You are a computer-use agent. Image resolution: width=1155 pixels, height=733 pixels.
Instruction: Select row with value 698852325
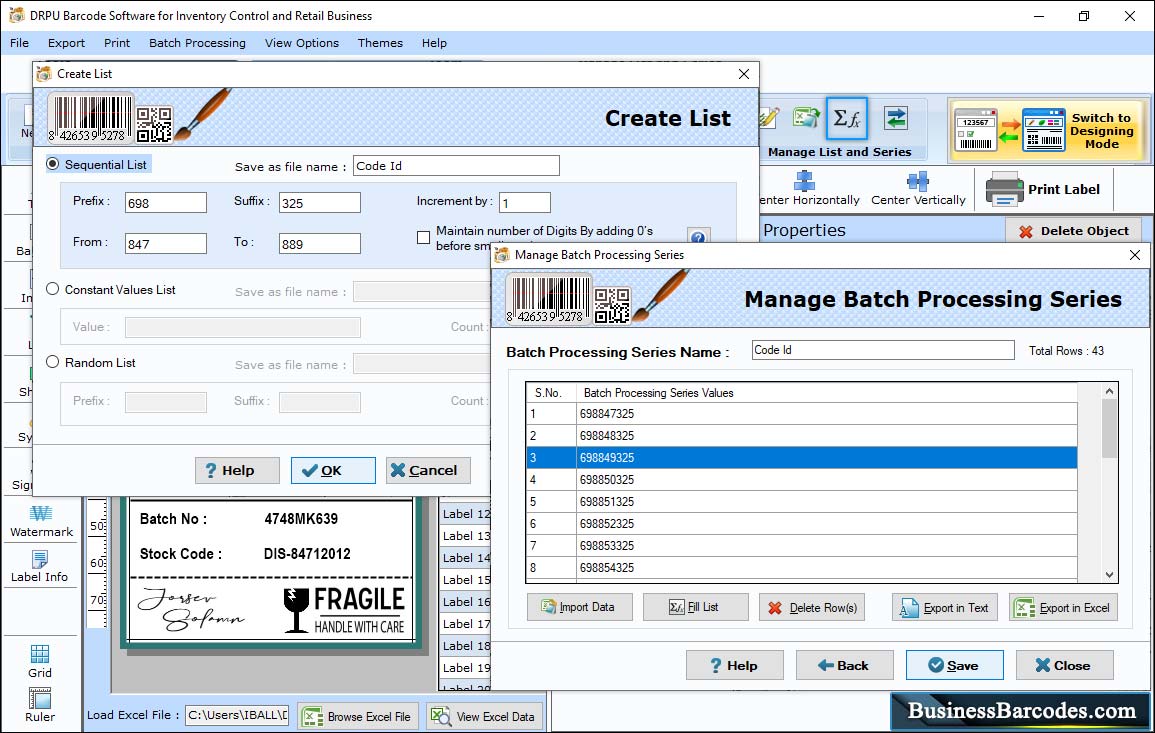pyautogui.click(x=801, y=524)
